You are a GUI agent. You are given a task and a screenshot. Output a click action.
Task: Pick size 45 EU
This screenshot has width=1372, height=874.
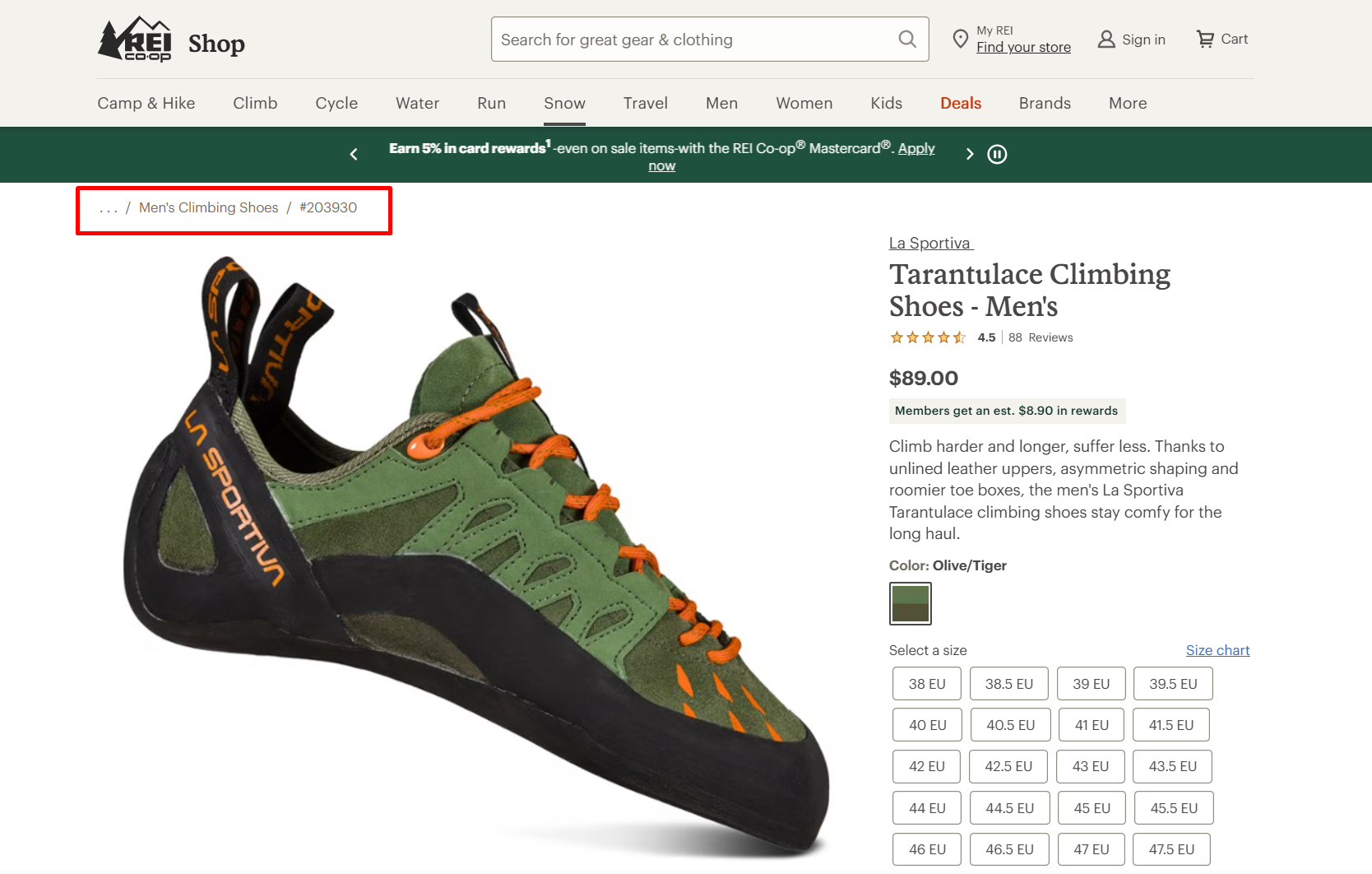[1092, 808]
